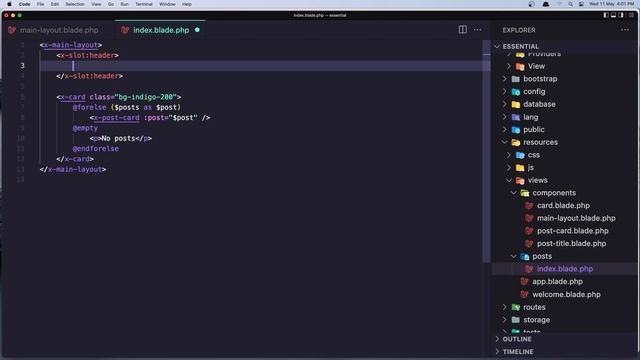
Task: Click the x-post-card component tag
Action: (x=116, y=118)
